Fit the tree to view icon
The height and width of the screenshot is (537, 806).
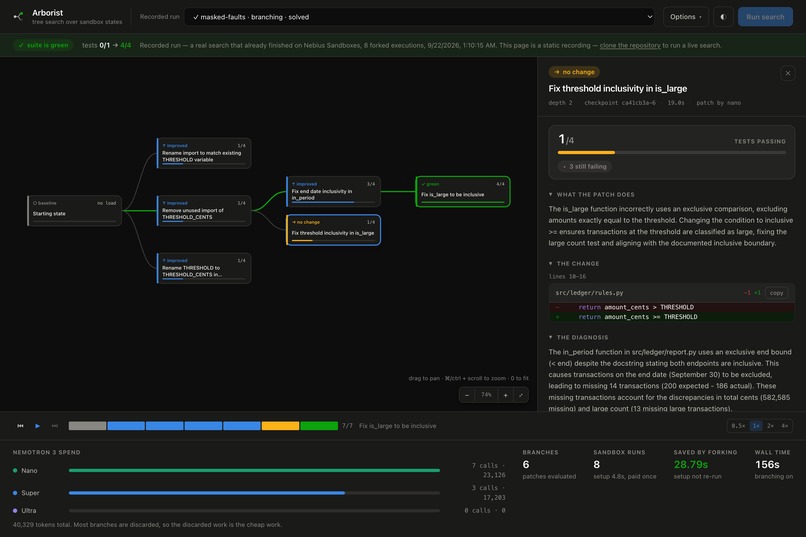tap(520, 395)
